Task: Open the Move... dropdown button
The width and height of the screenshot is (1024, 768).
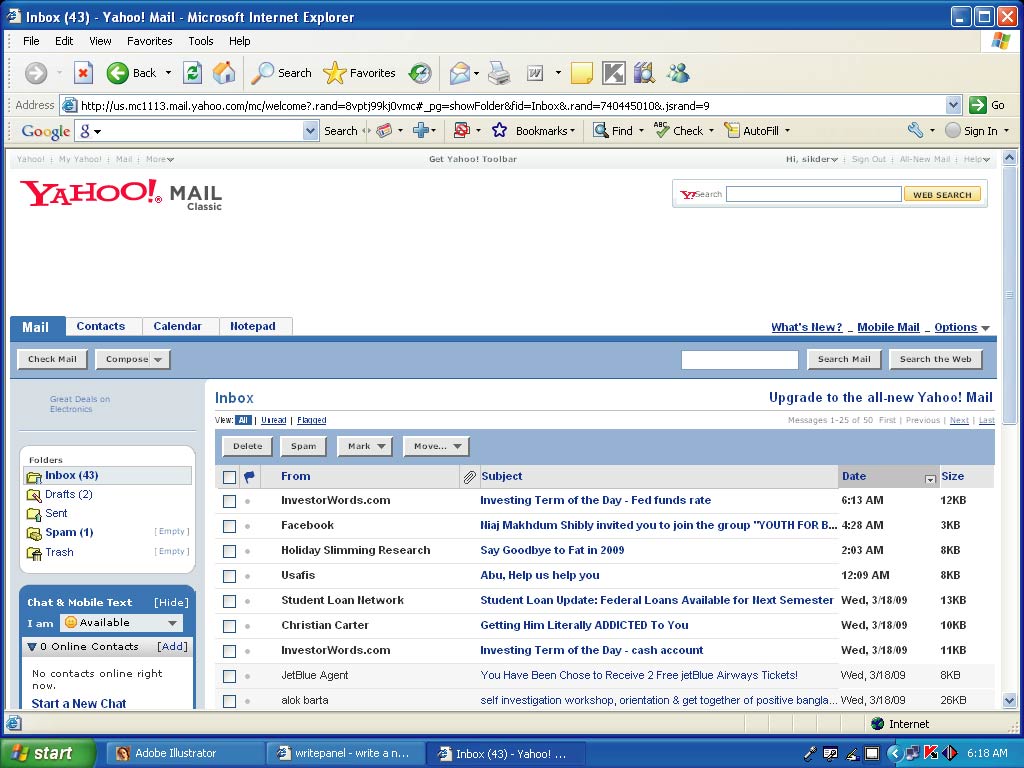Action: click(x=436, y=446)
